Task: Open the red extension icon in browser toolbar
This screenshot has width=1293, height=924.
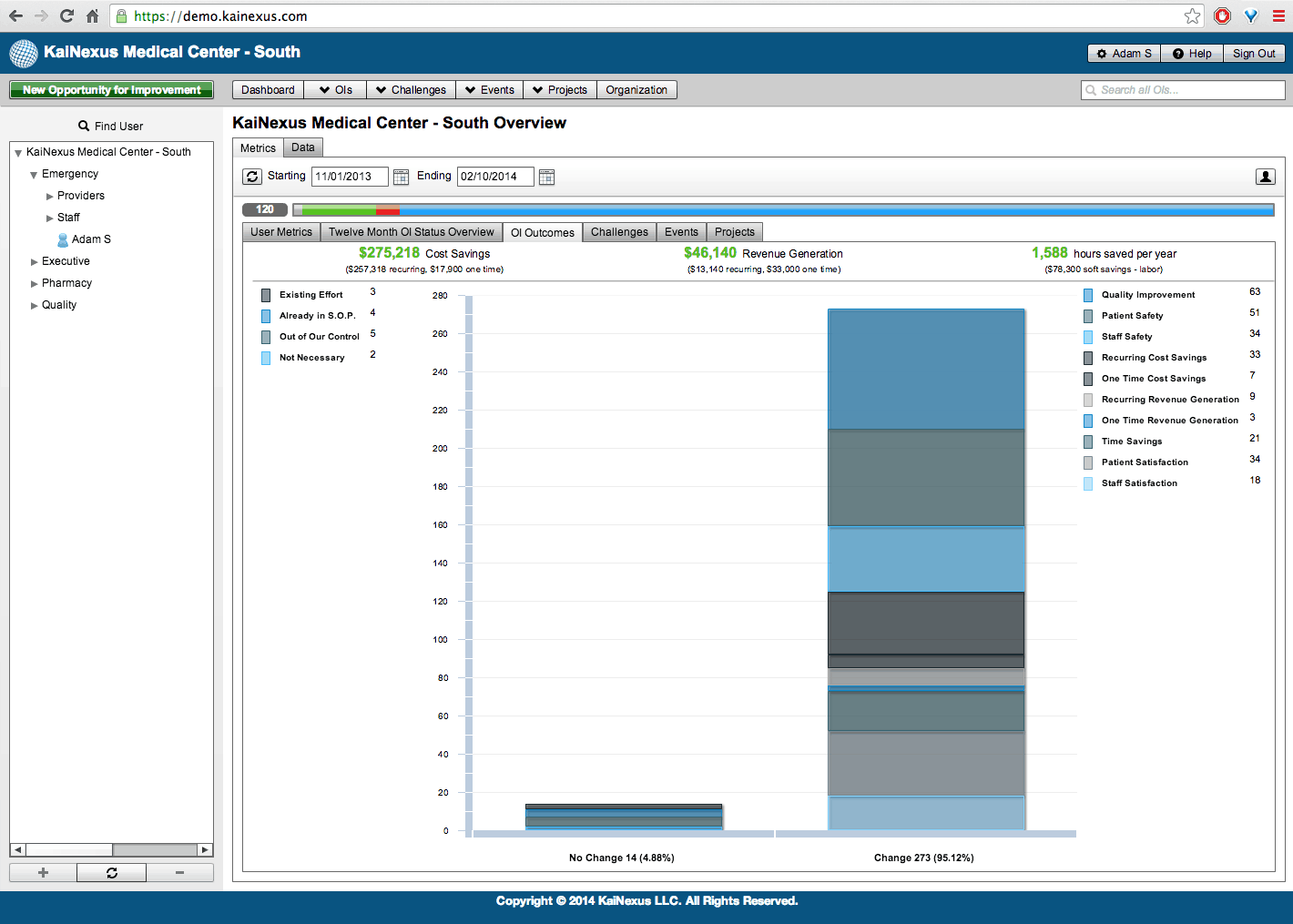Action: (x=1223, y=15)
